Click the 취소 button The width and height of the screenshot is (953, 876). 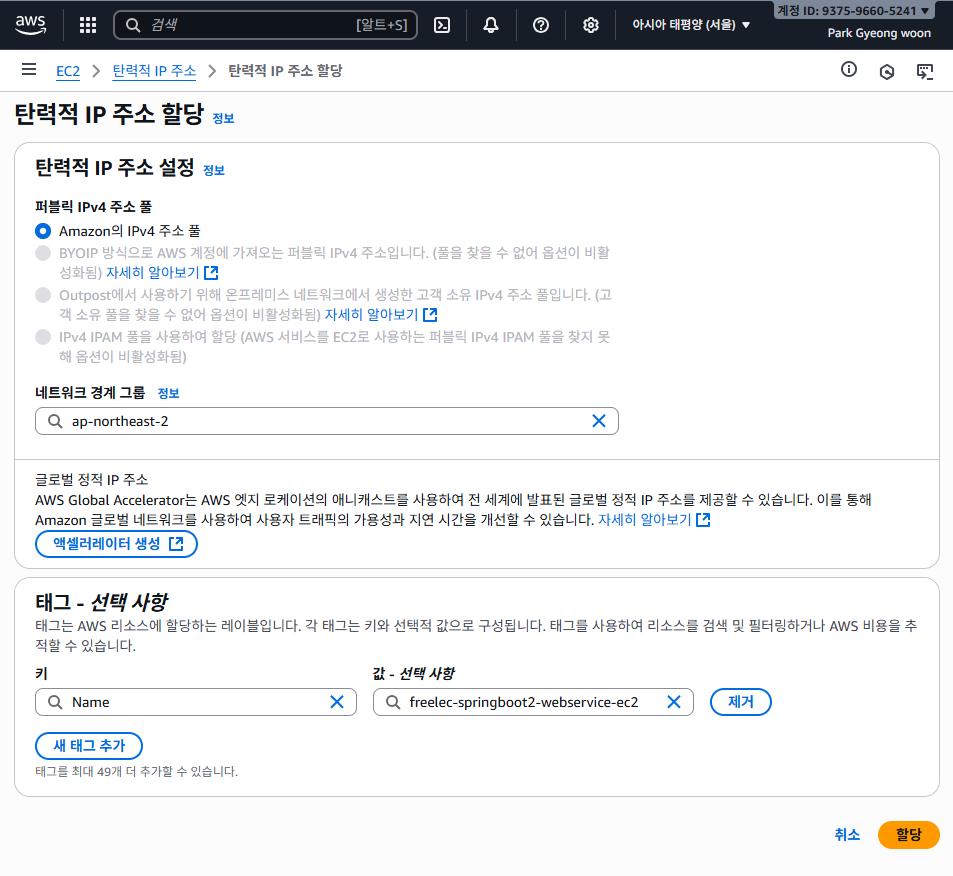(x=847, y=835)
